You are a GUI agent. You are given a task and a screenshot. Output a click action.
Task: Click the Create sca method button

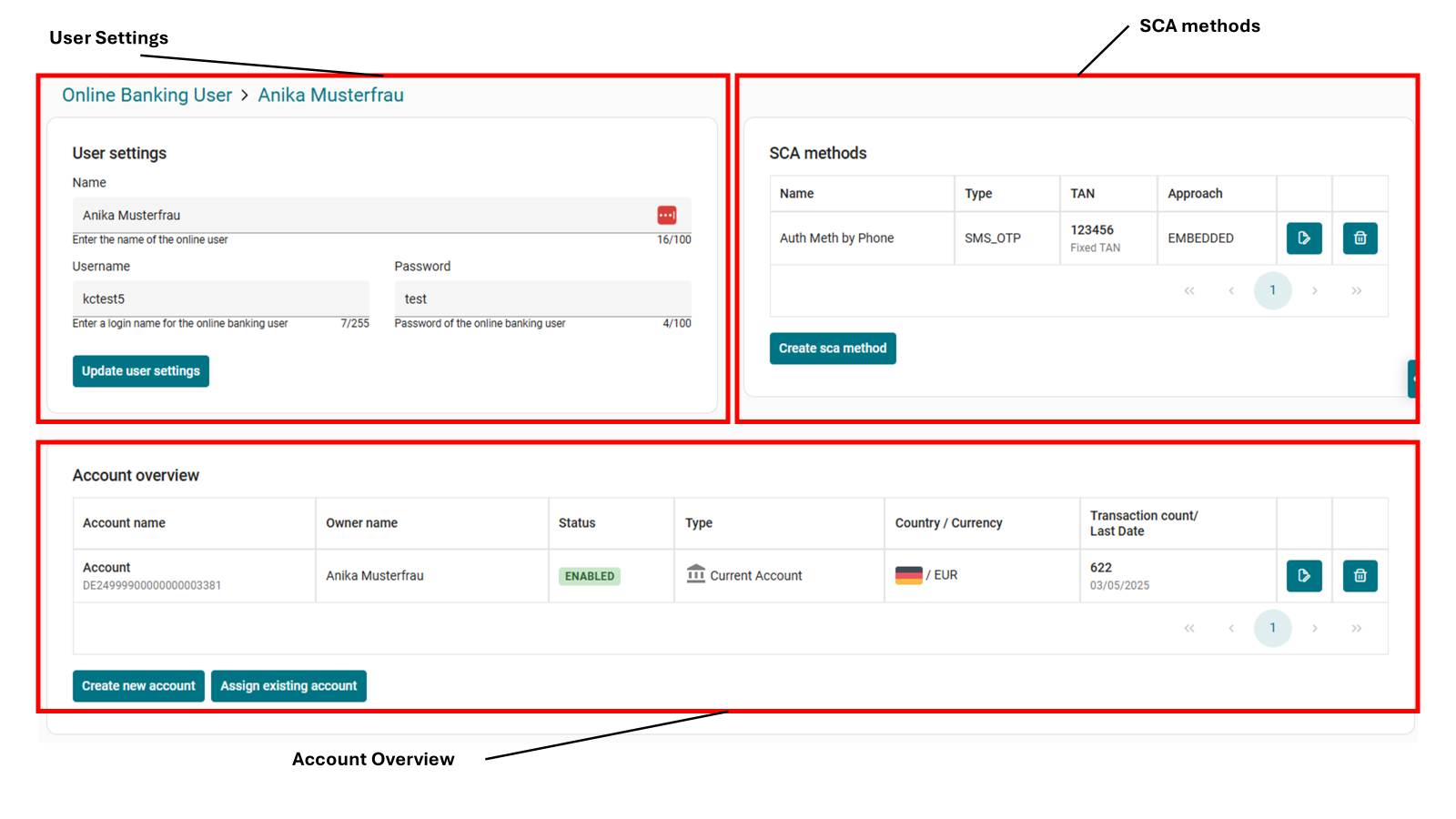click(x=832, y=349)
